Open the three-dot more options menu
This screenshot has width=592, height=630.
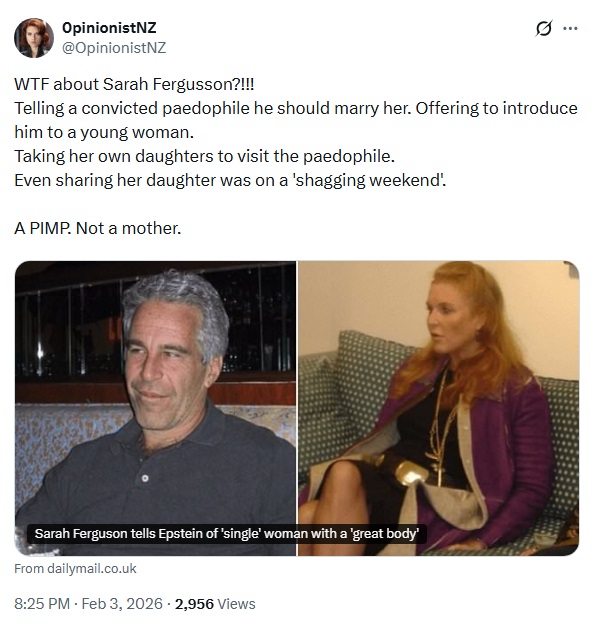[x=570, y=29]
